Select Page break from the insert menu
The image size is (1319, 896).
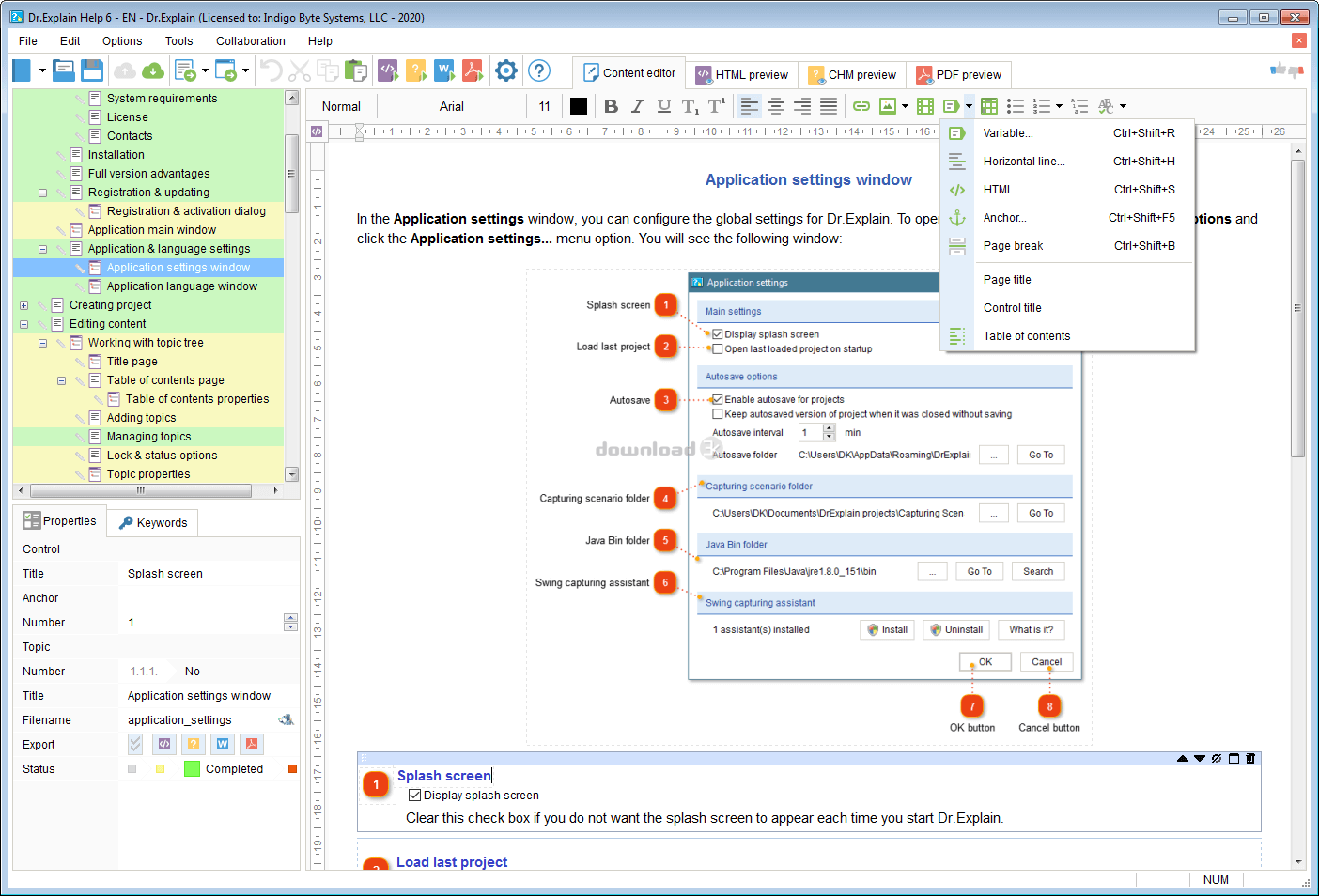1013,246
